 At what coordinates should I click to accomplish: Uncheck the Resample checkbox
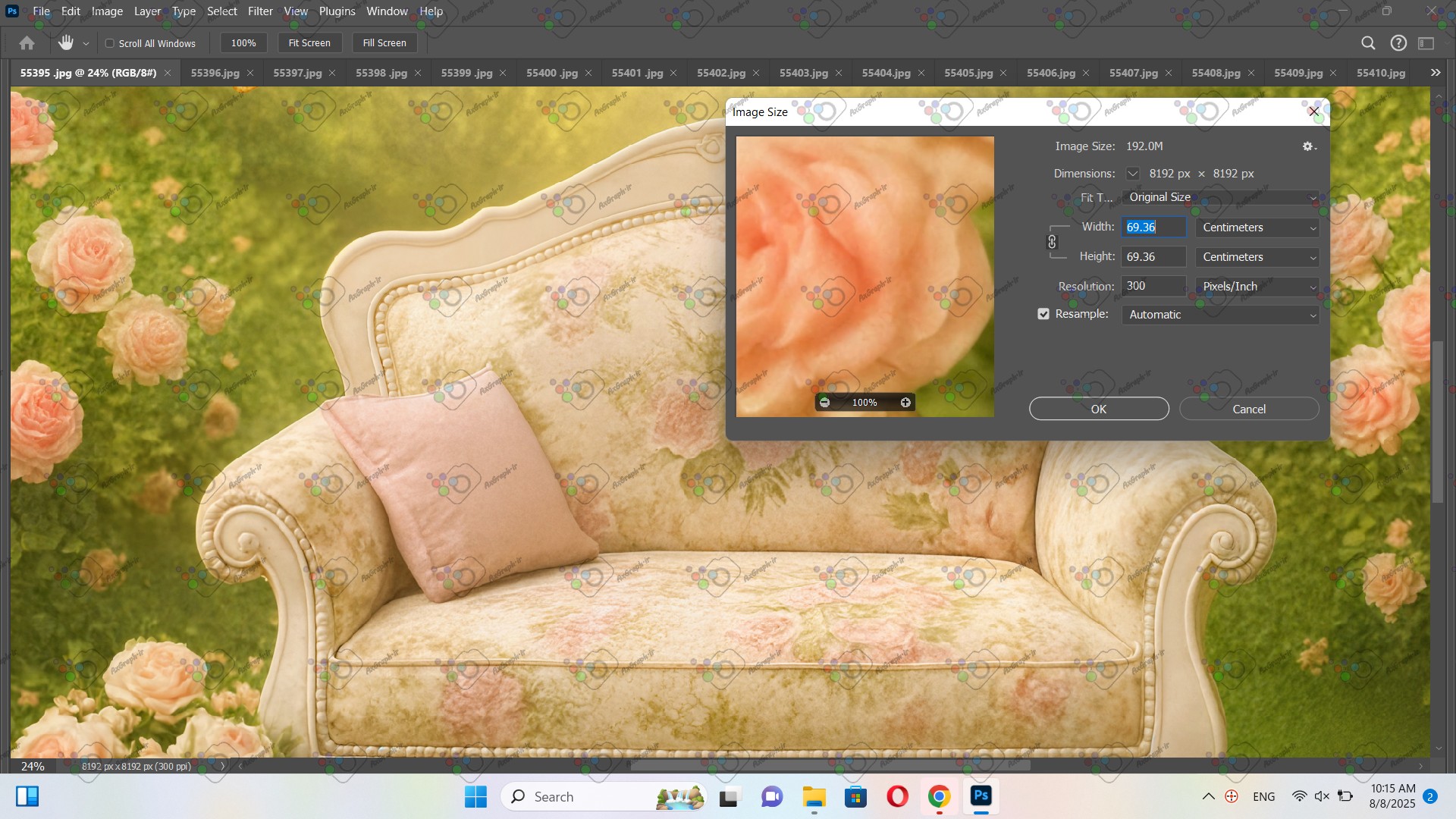[x=1043, y=314]
